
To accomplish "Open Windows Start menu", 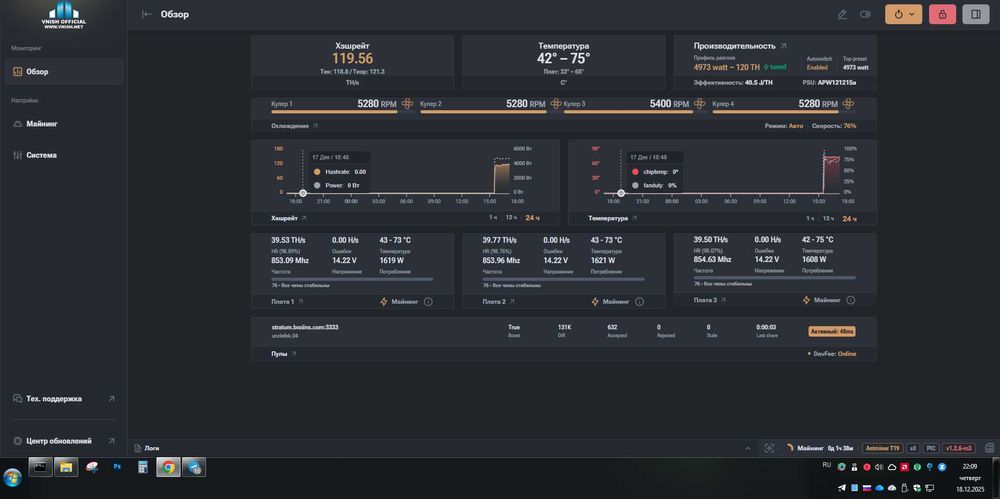I will (11, 477).
